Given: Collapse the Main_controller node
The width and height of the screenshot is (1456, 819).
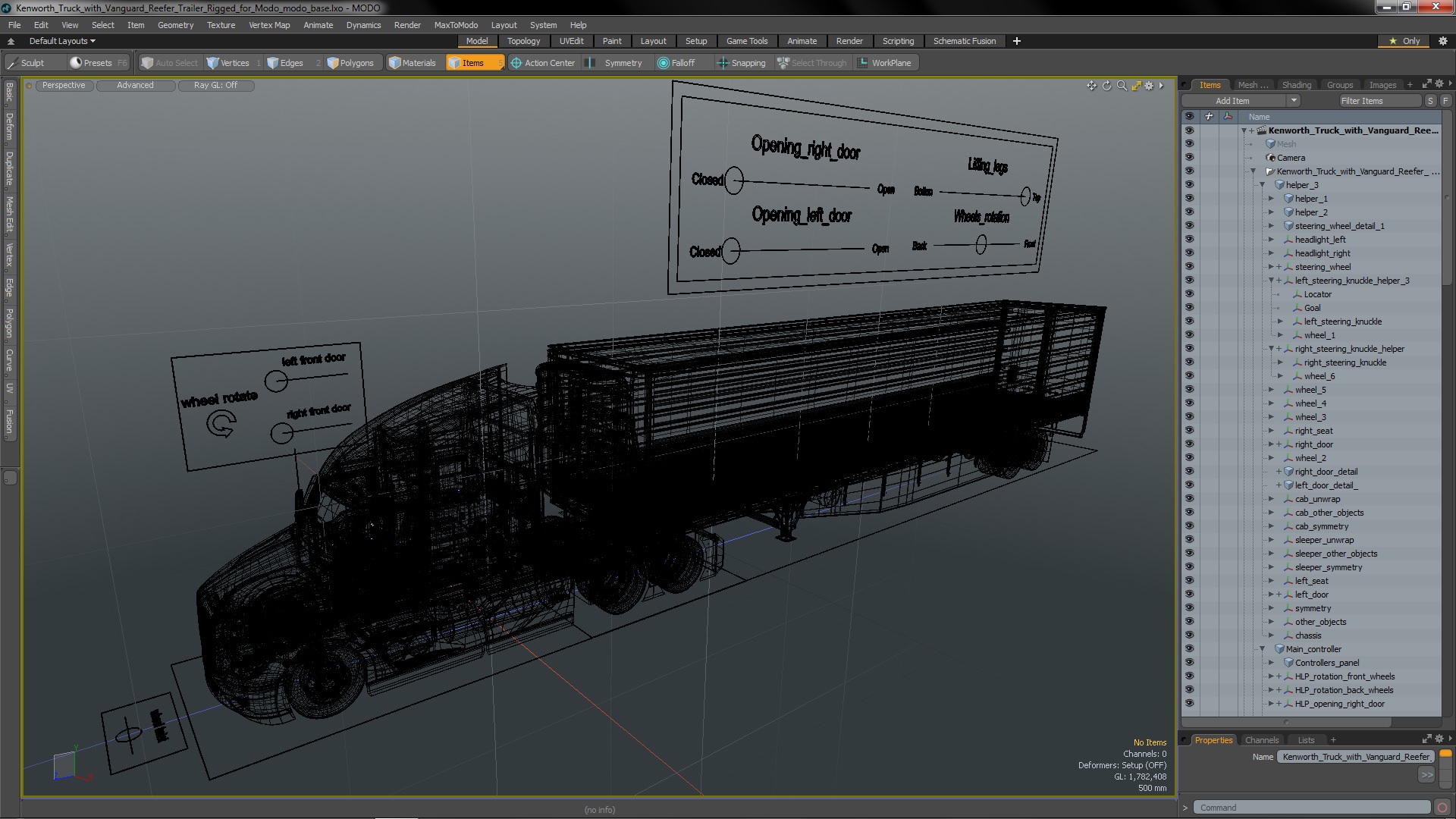Looking at the screenshot, I should coord(1263,649).
